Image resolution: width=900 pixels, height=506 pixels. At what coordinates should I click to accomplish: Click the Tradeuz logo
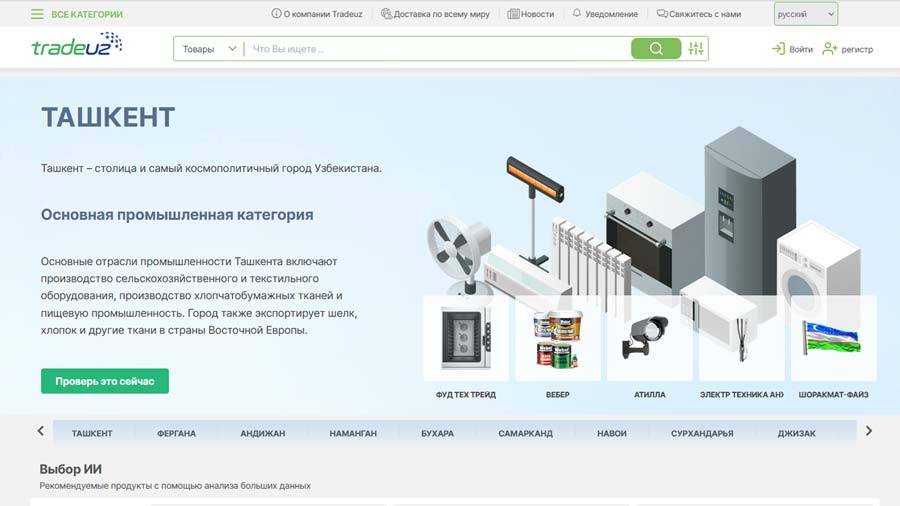[76, 46]
